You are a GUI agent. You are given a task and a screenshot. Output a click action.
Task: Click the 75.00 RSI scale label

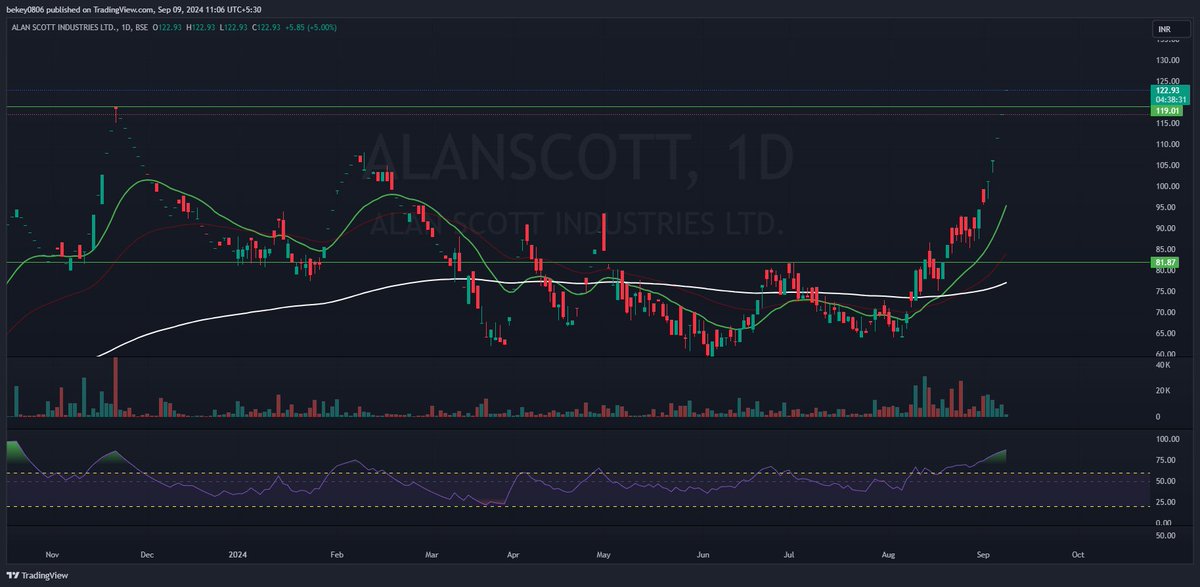point(1166,460)
